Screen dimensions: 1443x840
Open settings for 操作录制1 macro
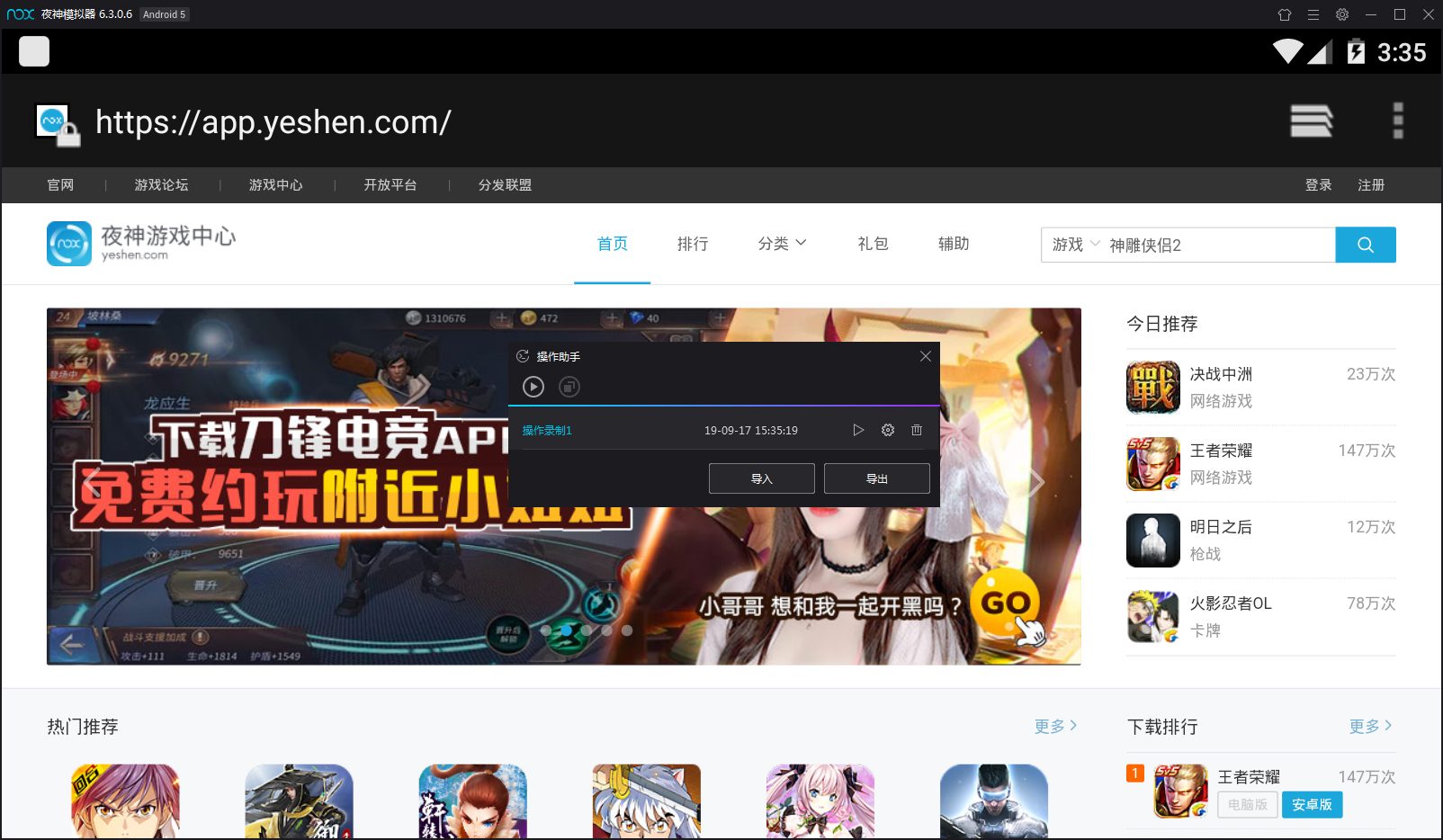(x=888, y=430)
